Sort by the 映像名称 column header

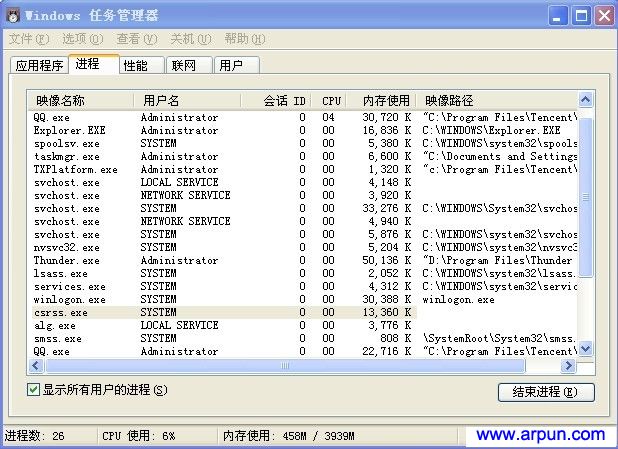[x=81, y=101]
